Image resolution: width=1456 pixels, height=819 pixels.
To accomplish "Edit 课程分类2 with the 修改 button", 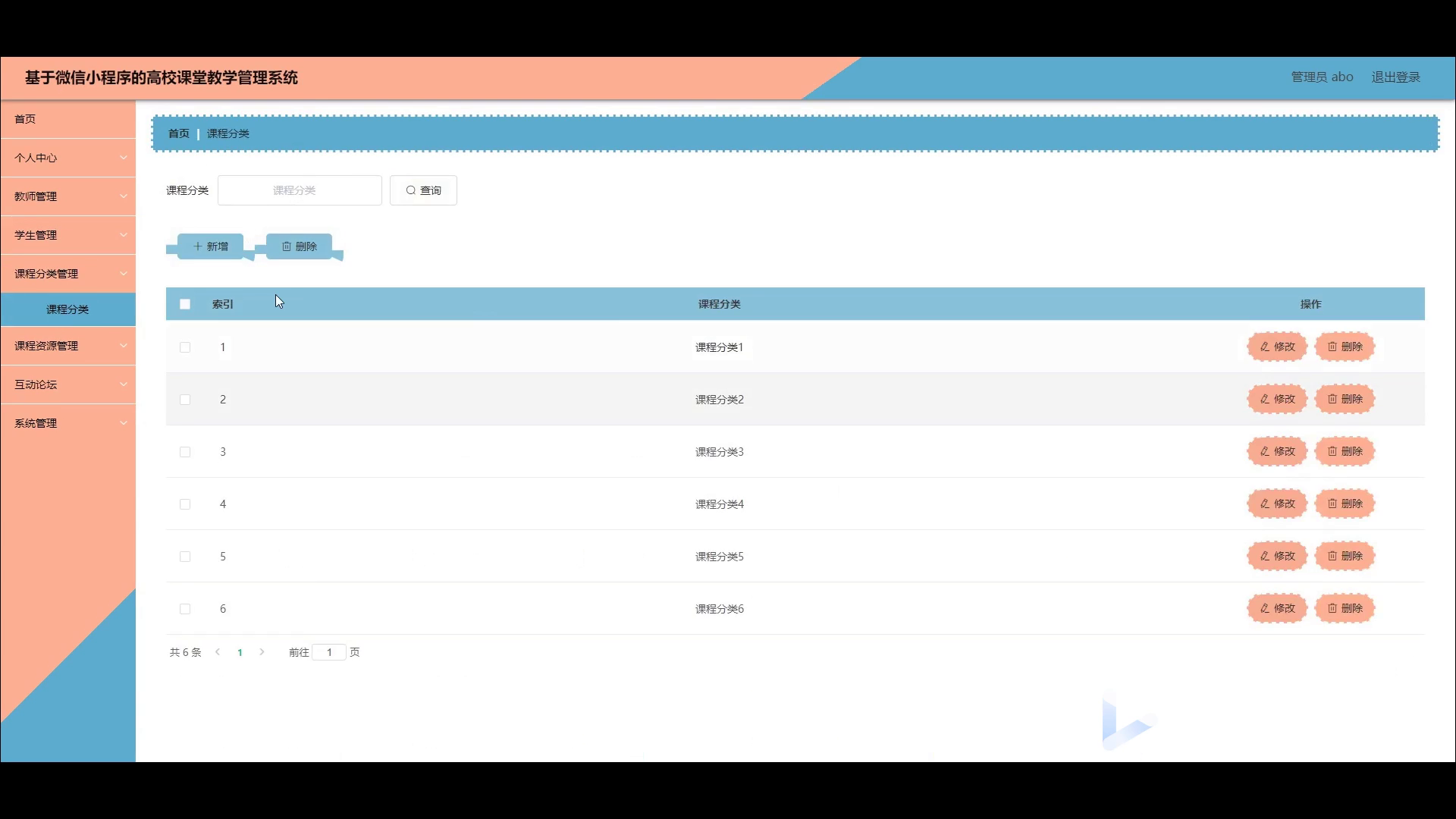I will tap(1277, 399).
